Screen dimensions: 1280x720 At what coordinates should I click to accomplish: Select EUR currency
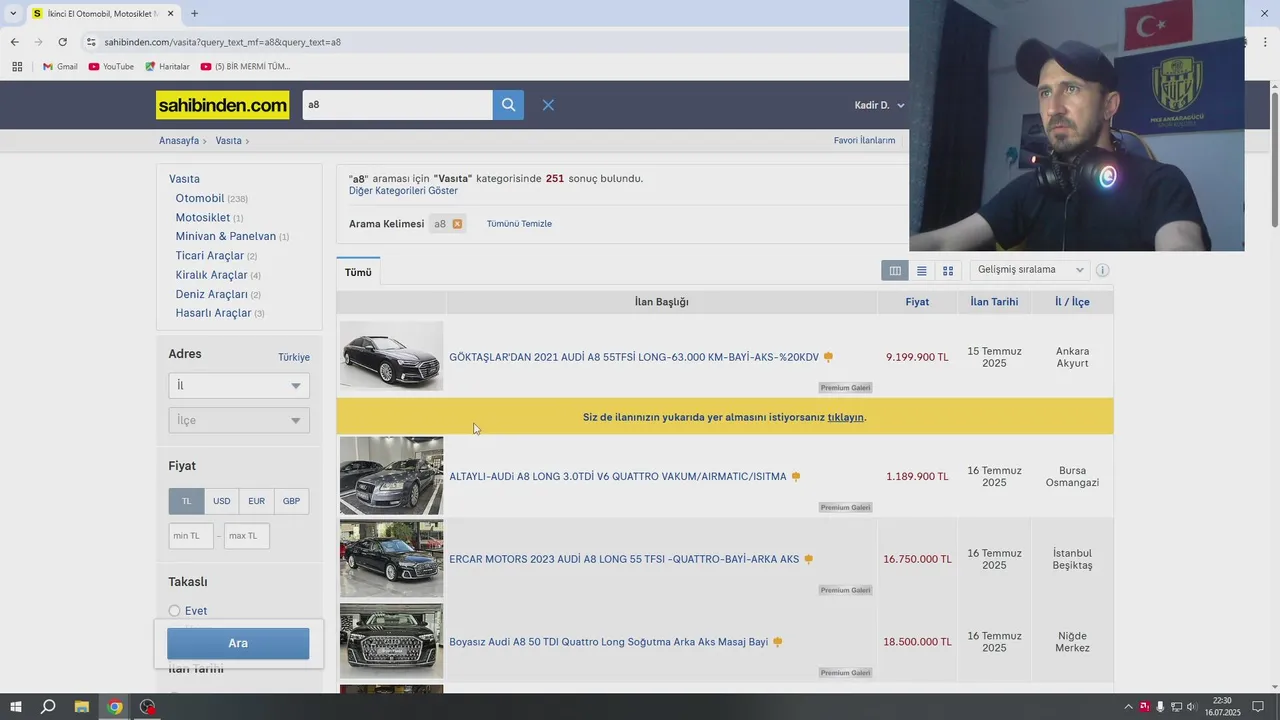tap(257, 501)
